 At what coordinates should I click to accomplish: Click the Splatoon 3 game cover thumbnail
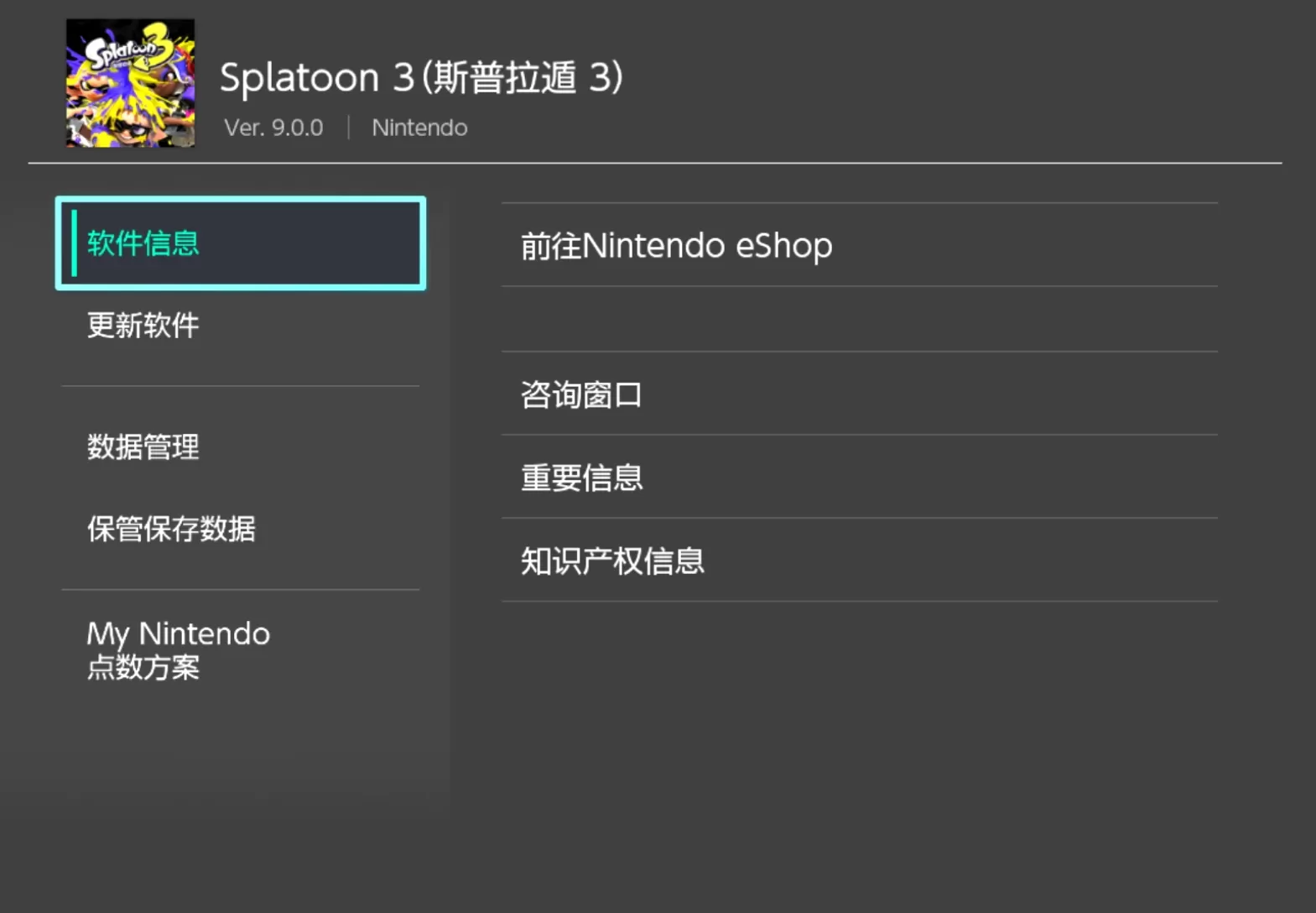pyautogui.click(x=130, y=83)
